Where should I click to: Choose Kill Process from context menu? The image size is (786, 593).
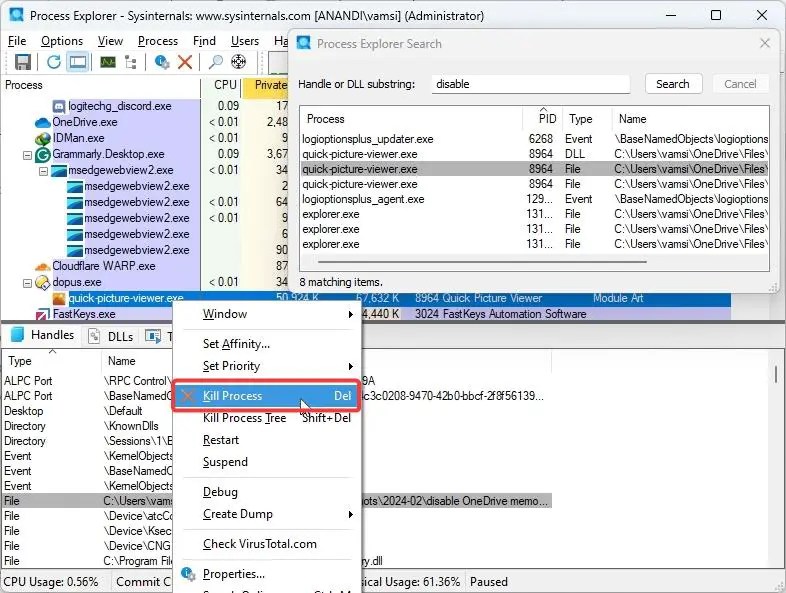266,396
